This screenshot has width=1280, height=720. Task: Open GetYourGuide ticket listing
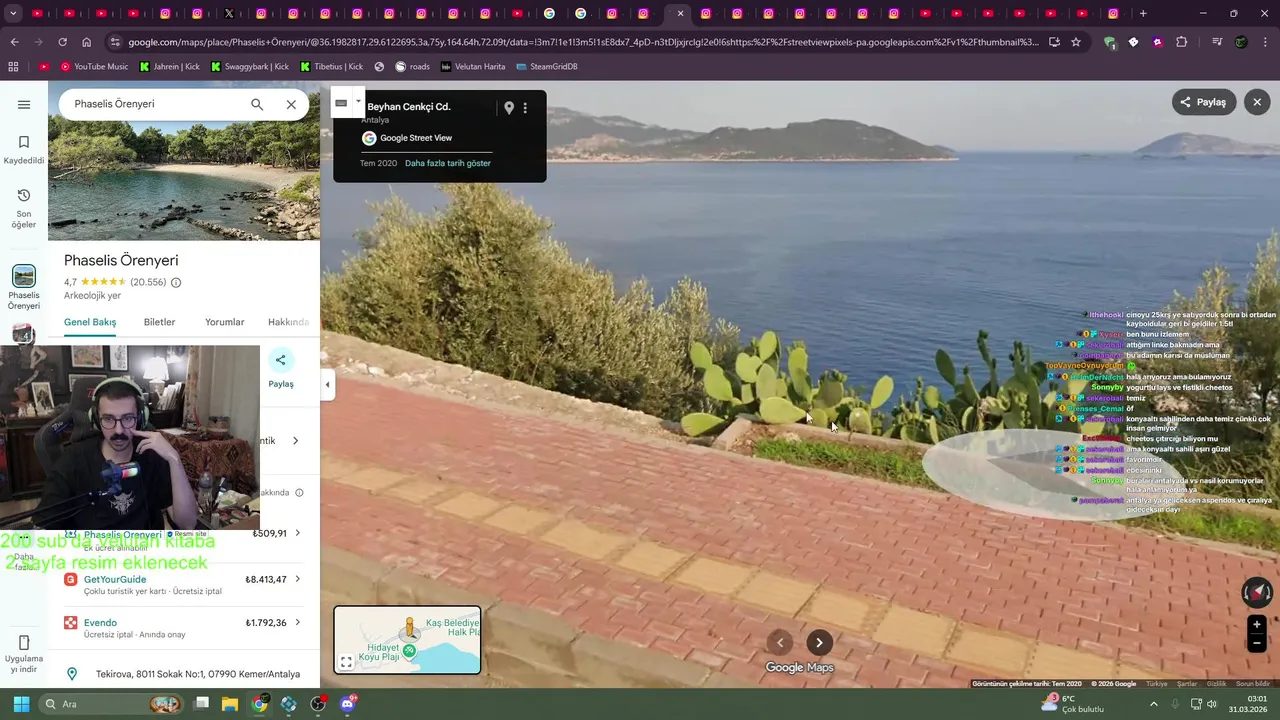[184, 585]
